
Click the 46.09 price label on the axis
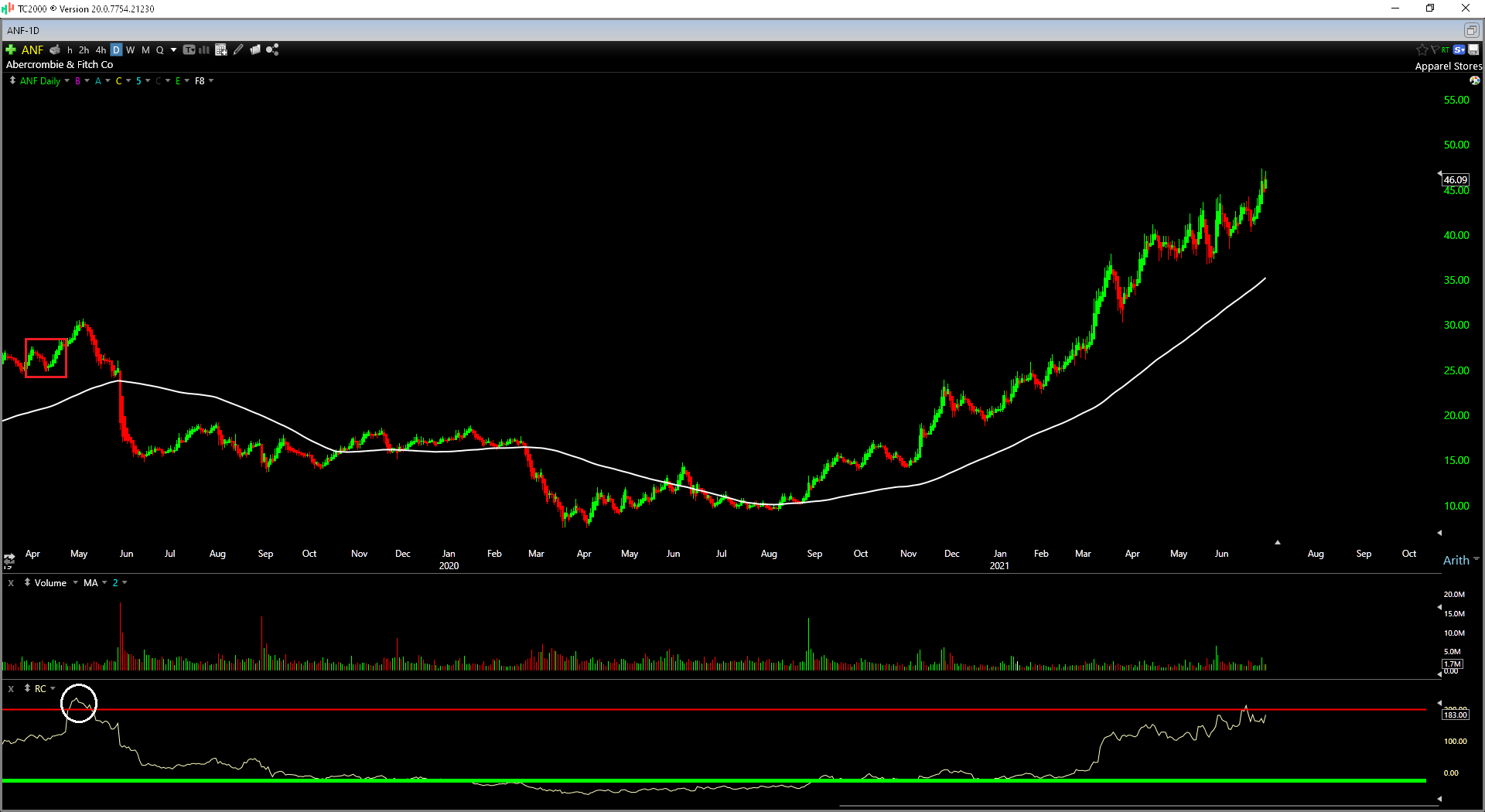tap(1455, 179)
